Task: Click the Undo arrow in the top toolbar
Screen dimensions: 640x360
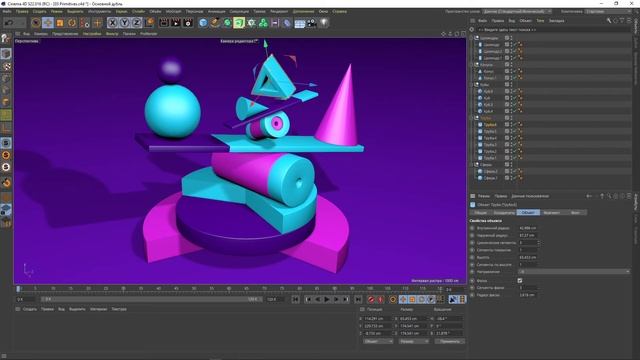Action: click(9, 23)
